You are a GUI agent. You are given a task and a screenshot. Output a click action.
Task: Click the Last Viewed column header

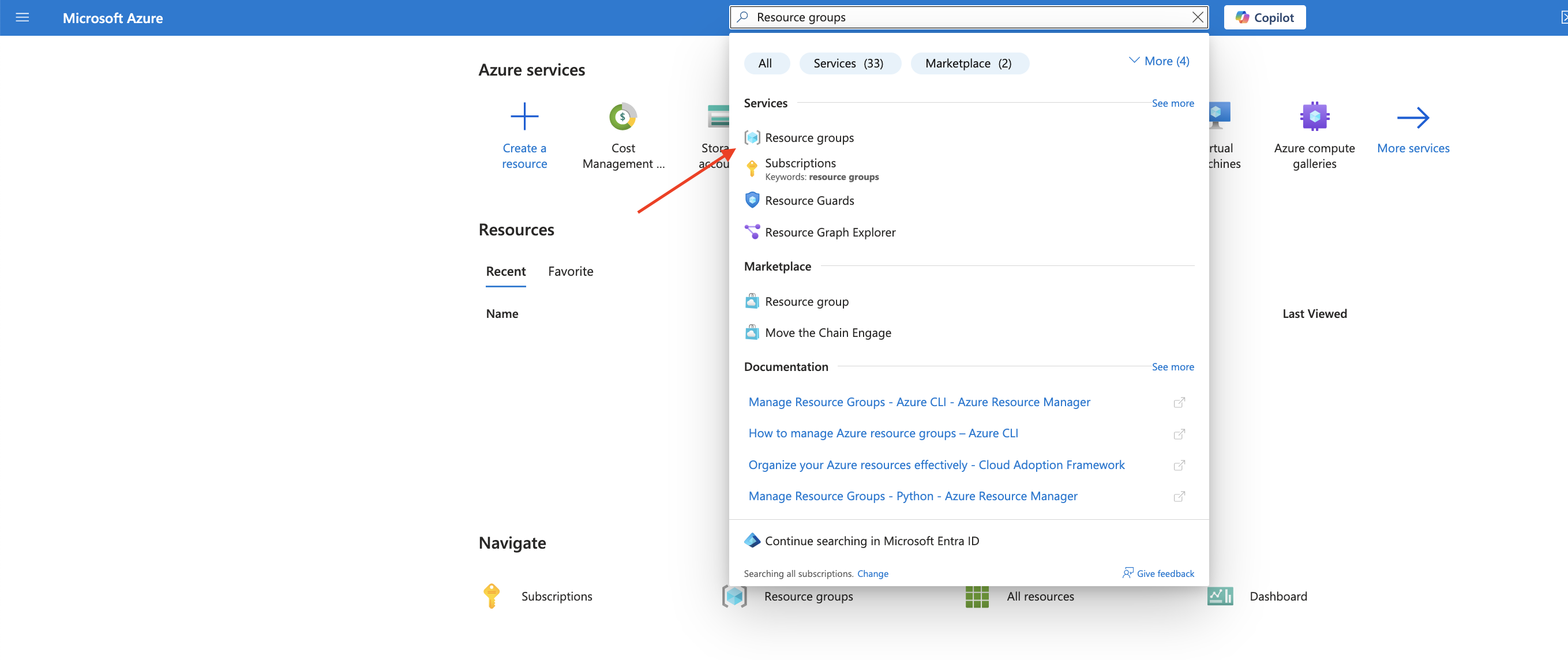[x=1314, y=314]
